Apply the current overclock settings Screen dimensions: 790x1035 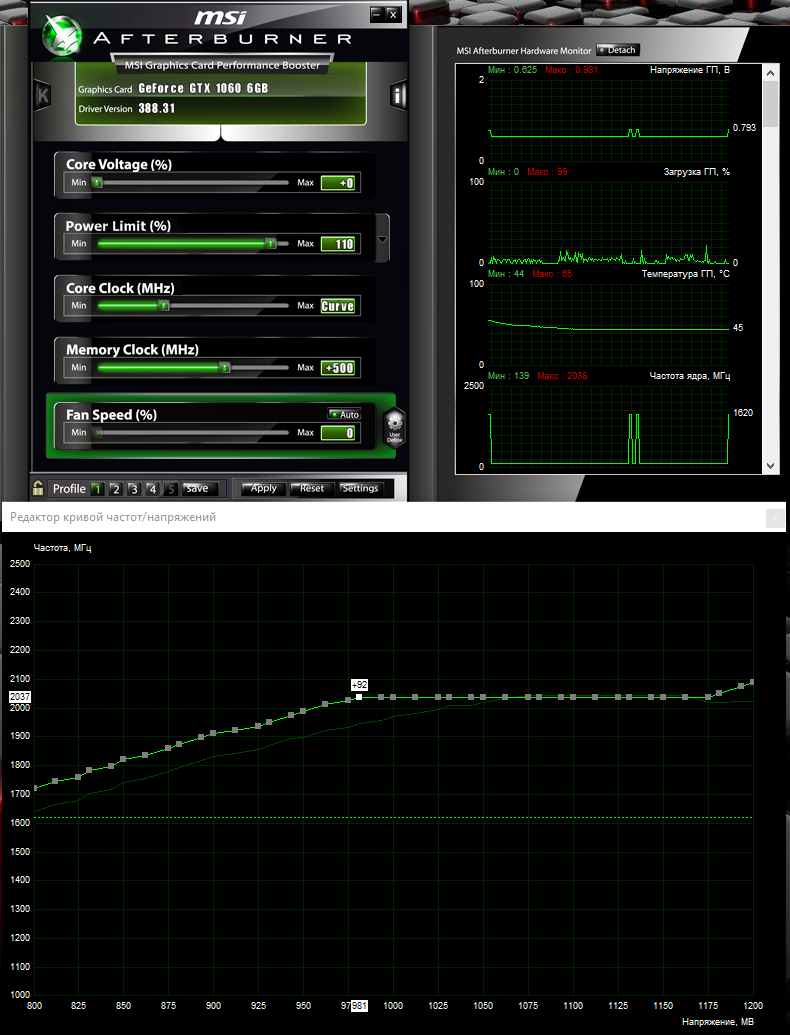pyautogui.click(x=263, y=488)
